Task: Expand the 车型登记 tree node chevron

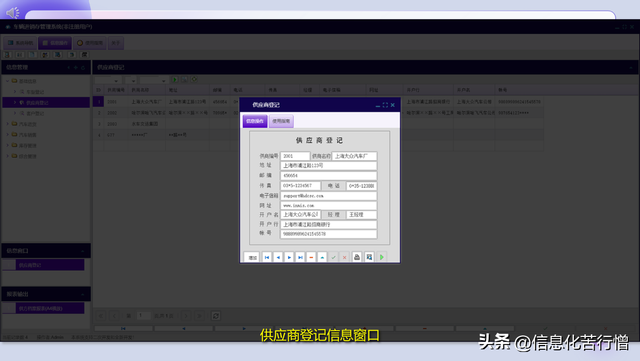Action: point(15,92)
